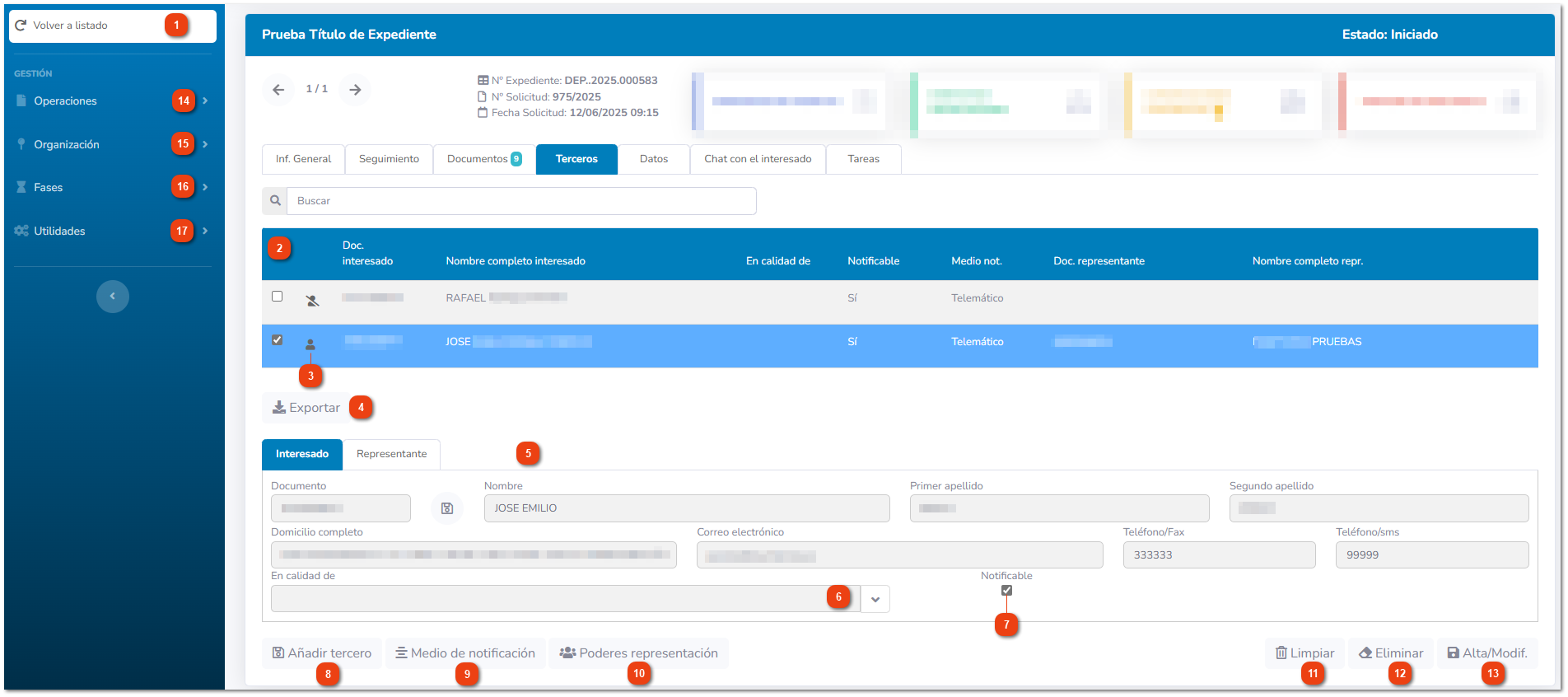Click the Medio not. column header
Image resolution: width=1568 pixels, height=697 pixels.
[x=977, y=261]
